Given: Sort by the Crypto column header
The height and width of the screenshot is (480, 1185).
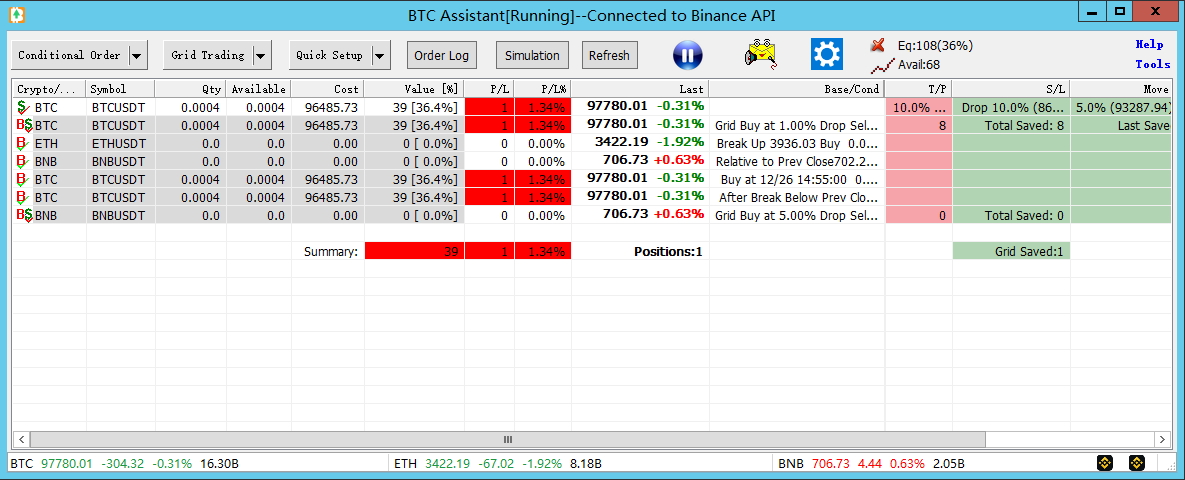Looking at the screenshot, I should (x=49, y=89).
